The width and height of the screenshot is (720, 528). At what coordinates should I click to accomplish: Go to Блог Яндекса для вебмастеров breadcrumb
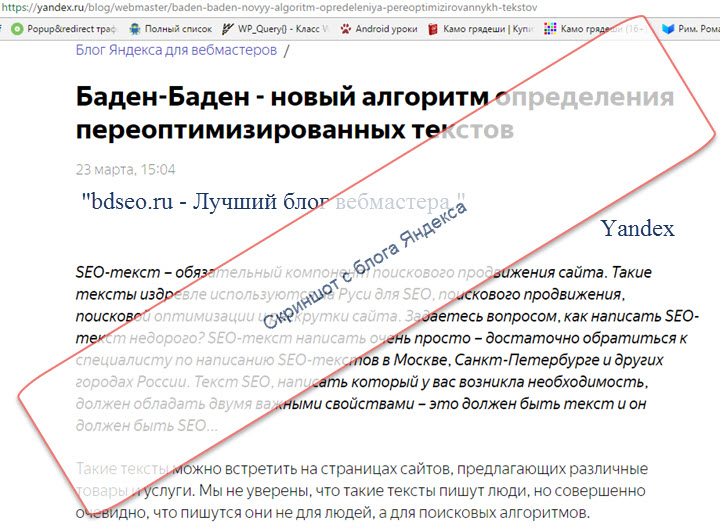[176, 50]
